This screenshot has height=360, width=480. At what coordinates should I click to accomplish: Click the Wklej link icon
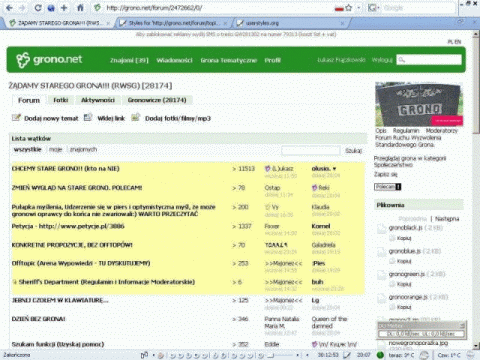[x=88, y=118]
